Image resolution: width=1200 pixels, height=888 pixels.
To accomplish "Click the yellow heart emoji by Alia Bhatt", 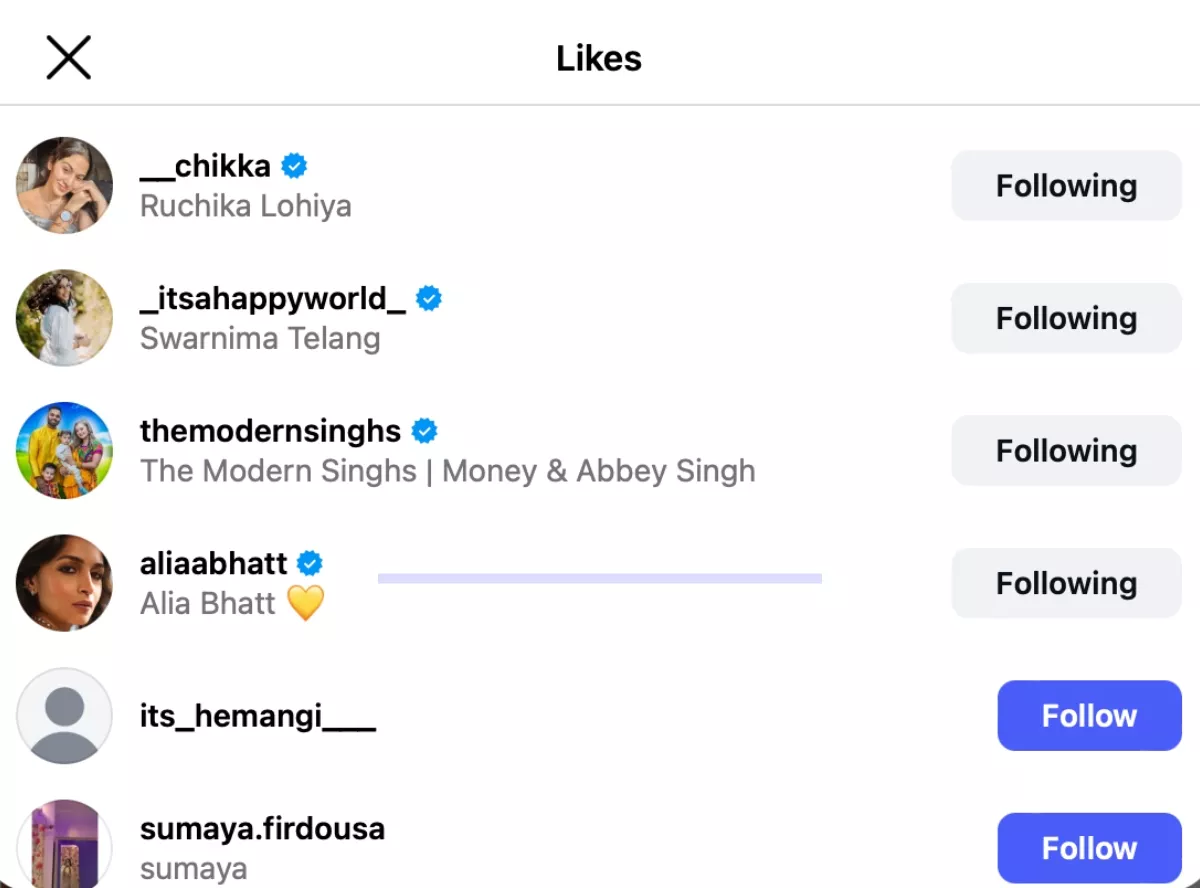I will tap(306, 603).
